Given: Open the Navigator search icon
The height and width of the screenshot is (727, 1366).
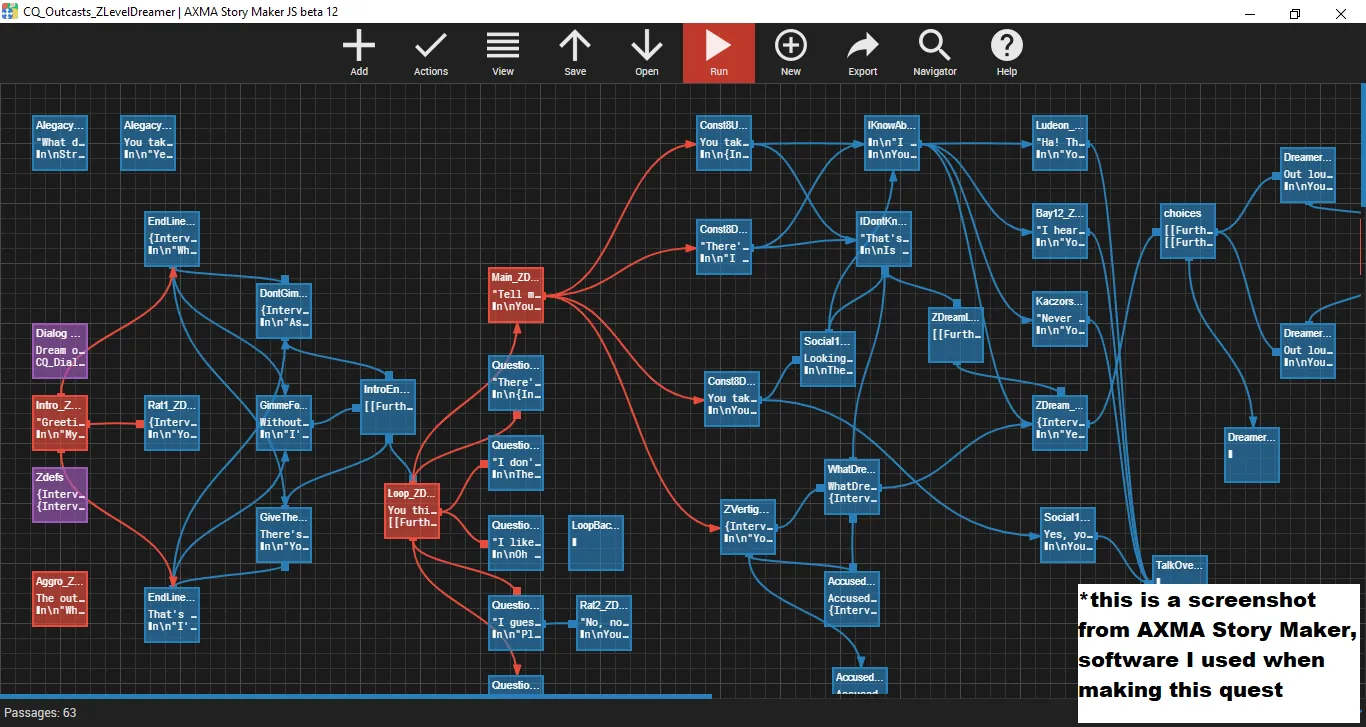Looking at the screenshot, I should (935, 53).
